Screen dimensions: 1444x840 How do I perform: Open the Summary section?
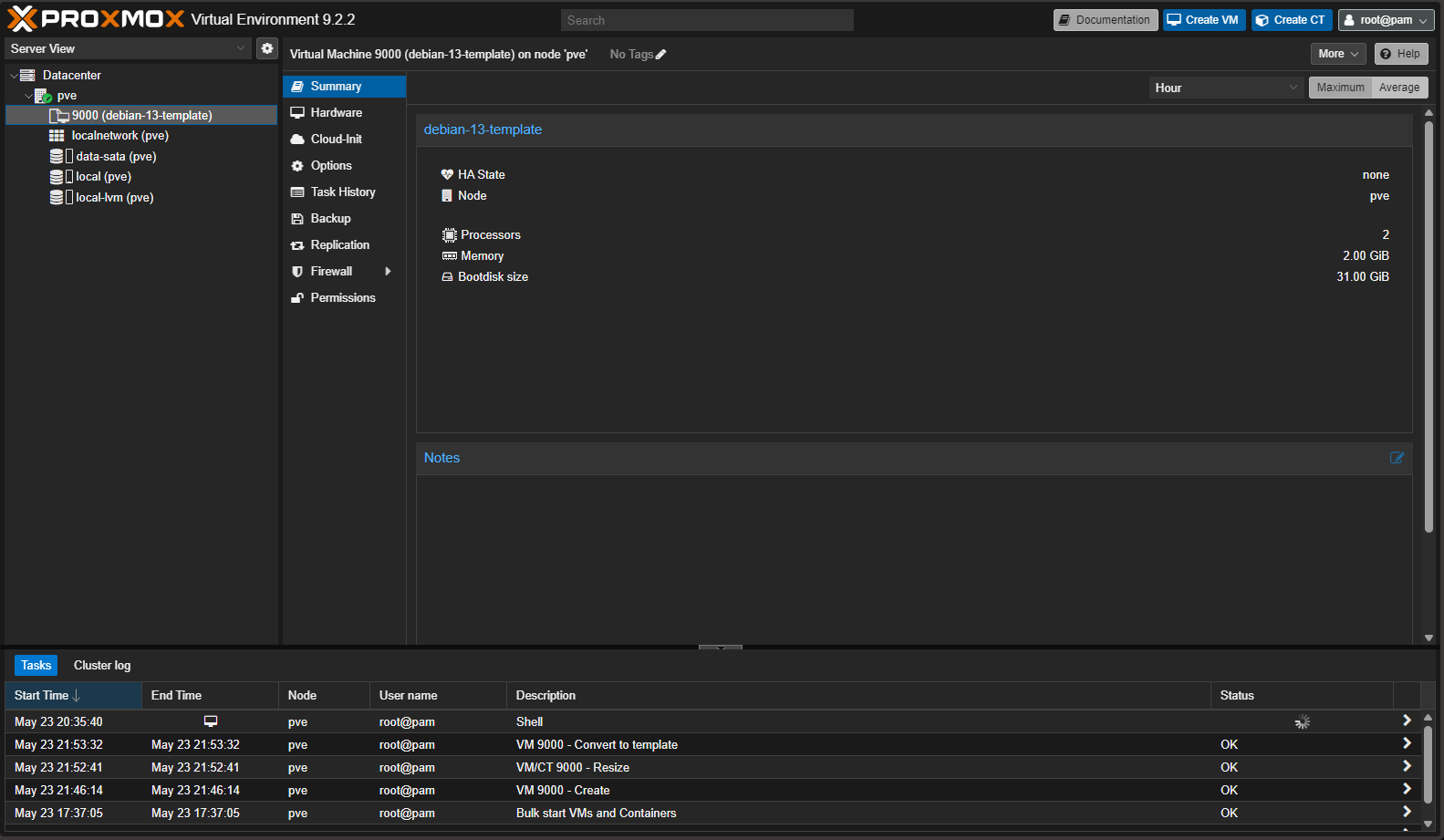[x=345, y=87]
